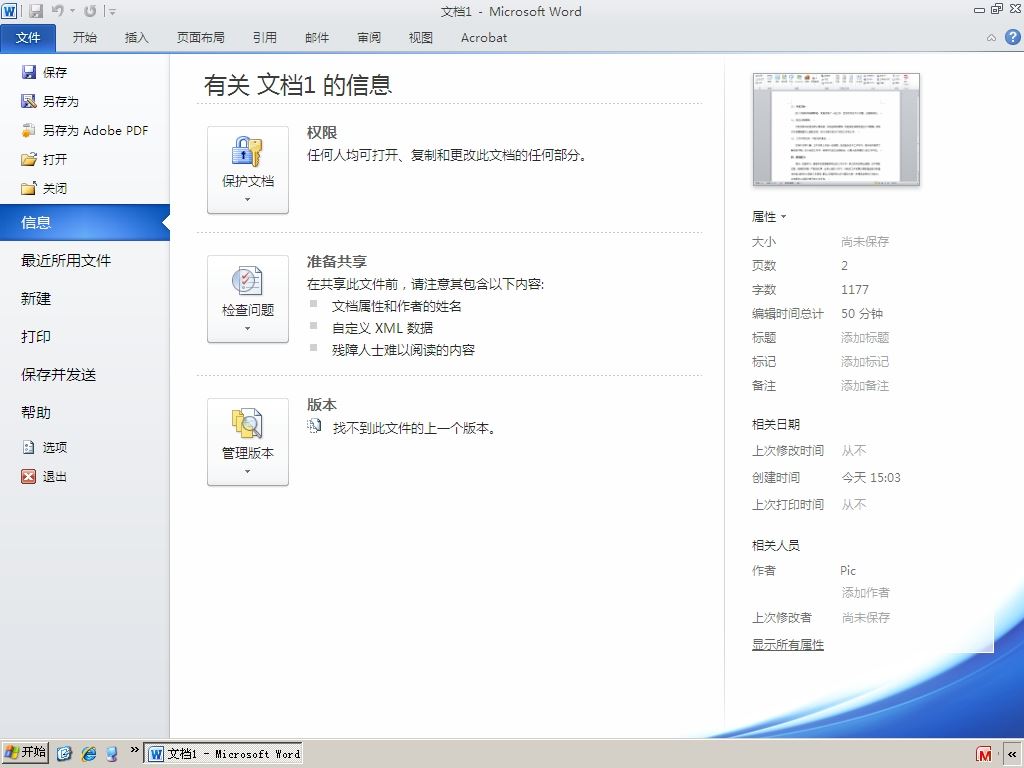Click the Undo icon in the title bar

(x=58, y=11)
